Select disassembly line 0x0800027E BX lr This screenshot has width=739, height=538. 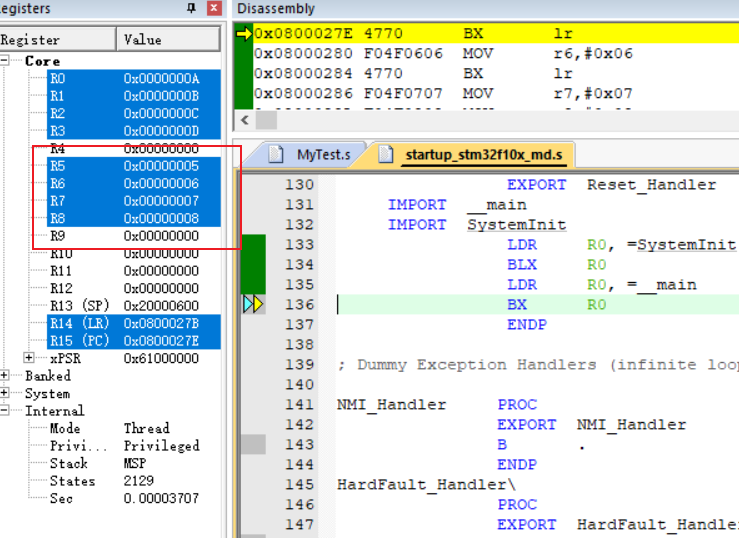496,33
